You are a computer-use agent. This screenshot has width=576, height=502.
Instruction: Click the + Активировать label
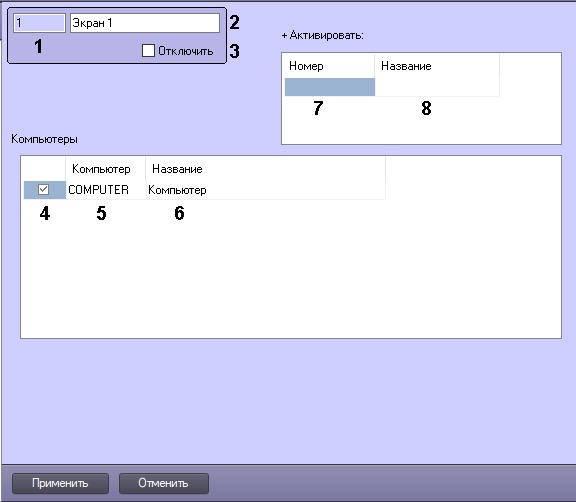point(323,35)
